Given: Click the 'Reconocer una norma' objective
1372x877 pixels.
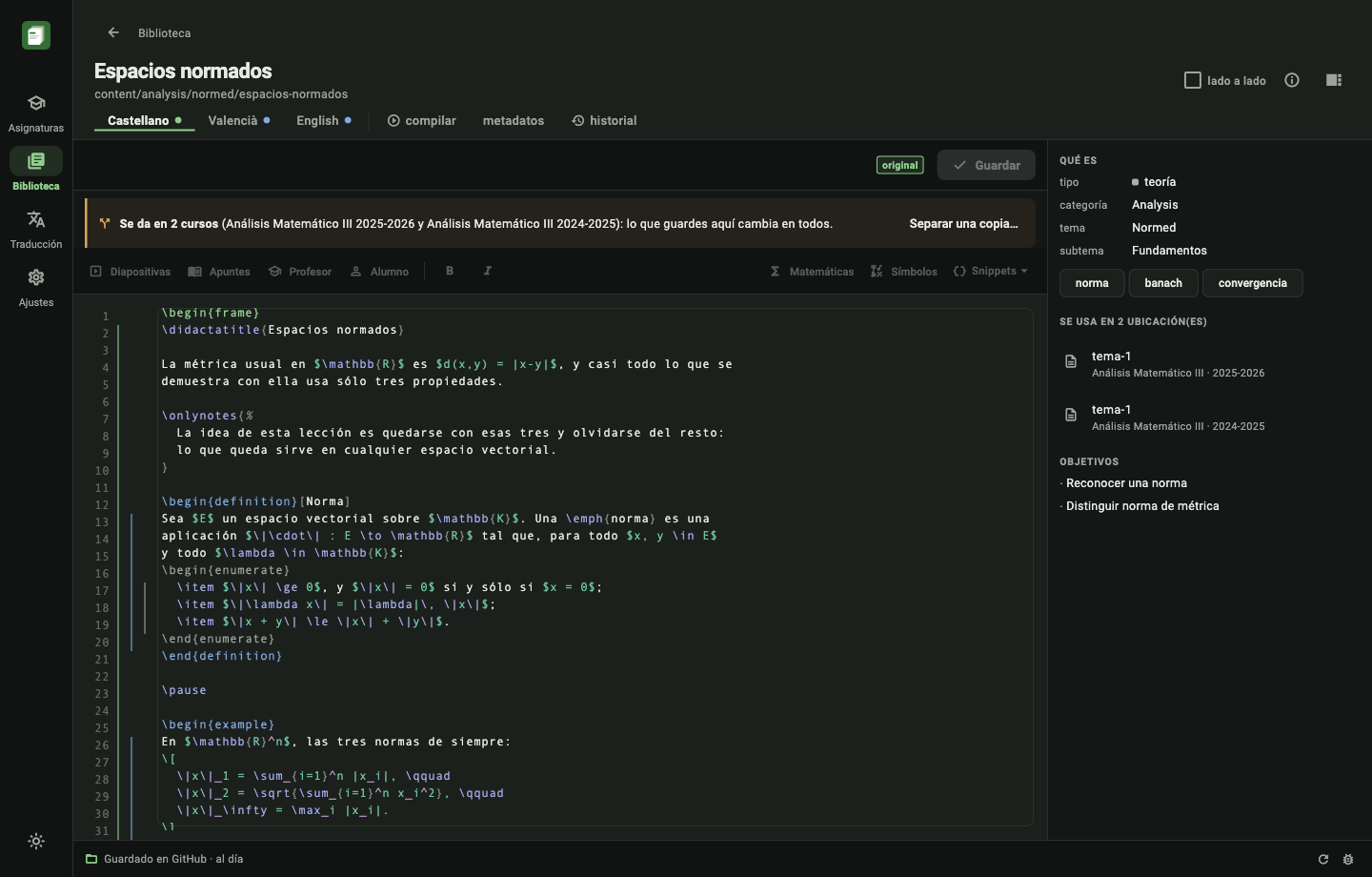Looking at the screenshot, I should [1126, 483].
